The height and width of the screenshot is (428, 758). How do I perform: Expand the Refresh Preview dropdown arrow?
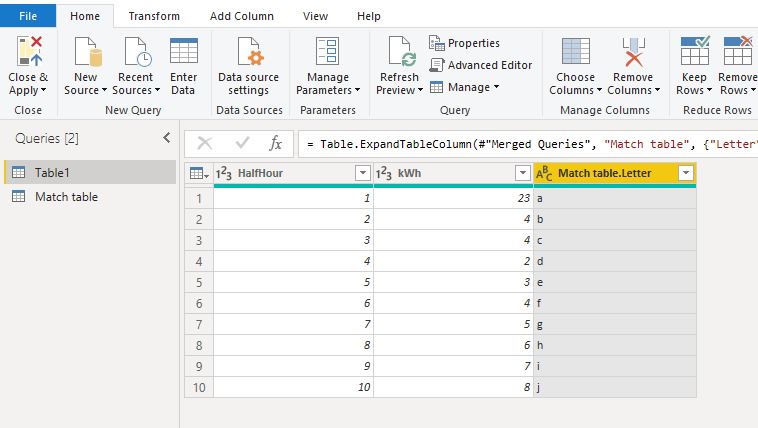420,90
